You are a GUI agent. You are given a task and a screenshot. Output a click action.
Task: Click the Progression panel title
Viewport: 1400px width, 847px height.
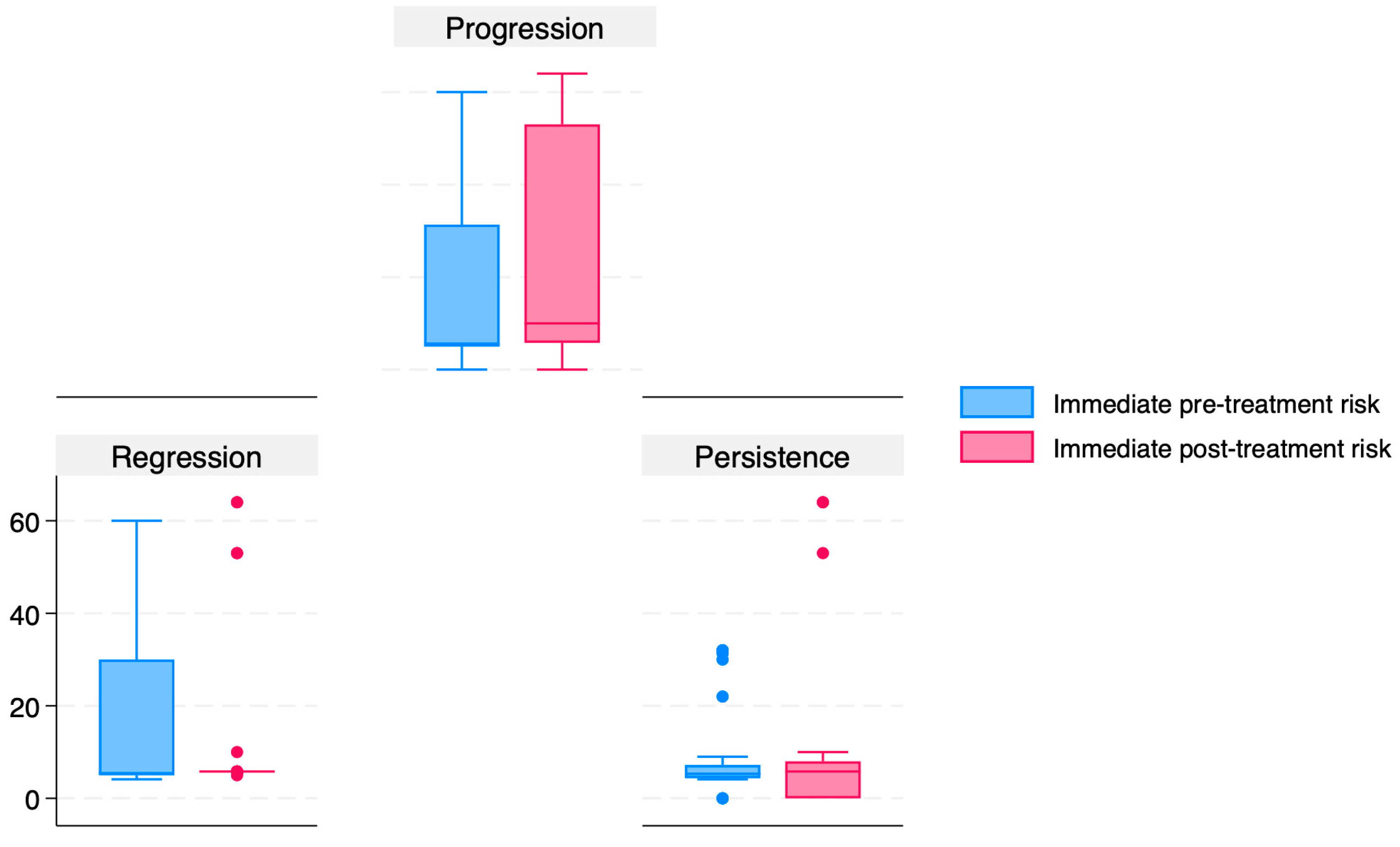pos(524,29)
